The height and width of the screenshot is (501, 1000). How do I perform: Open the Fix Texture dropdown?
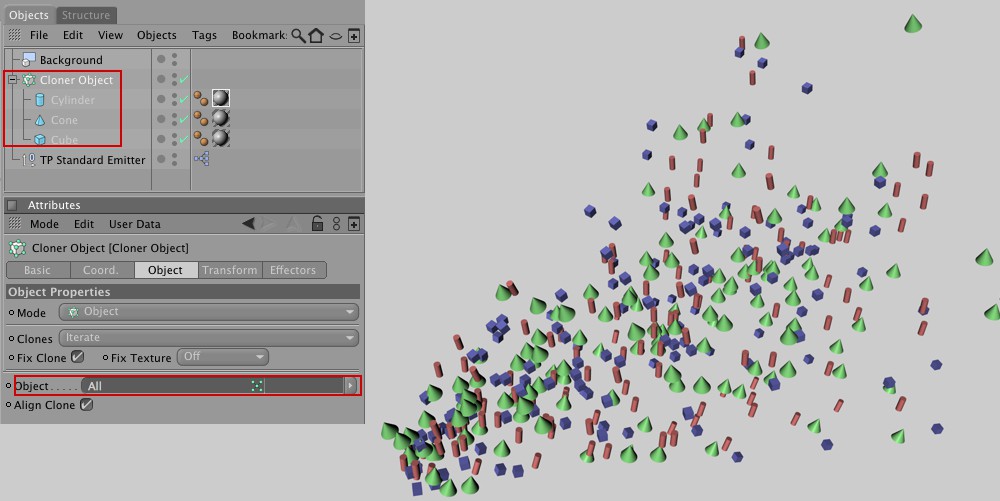(223, 357)
